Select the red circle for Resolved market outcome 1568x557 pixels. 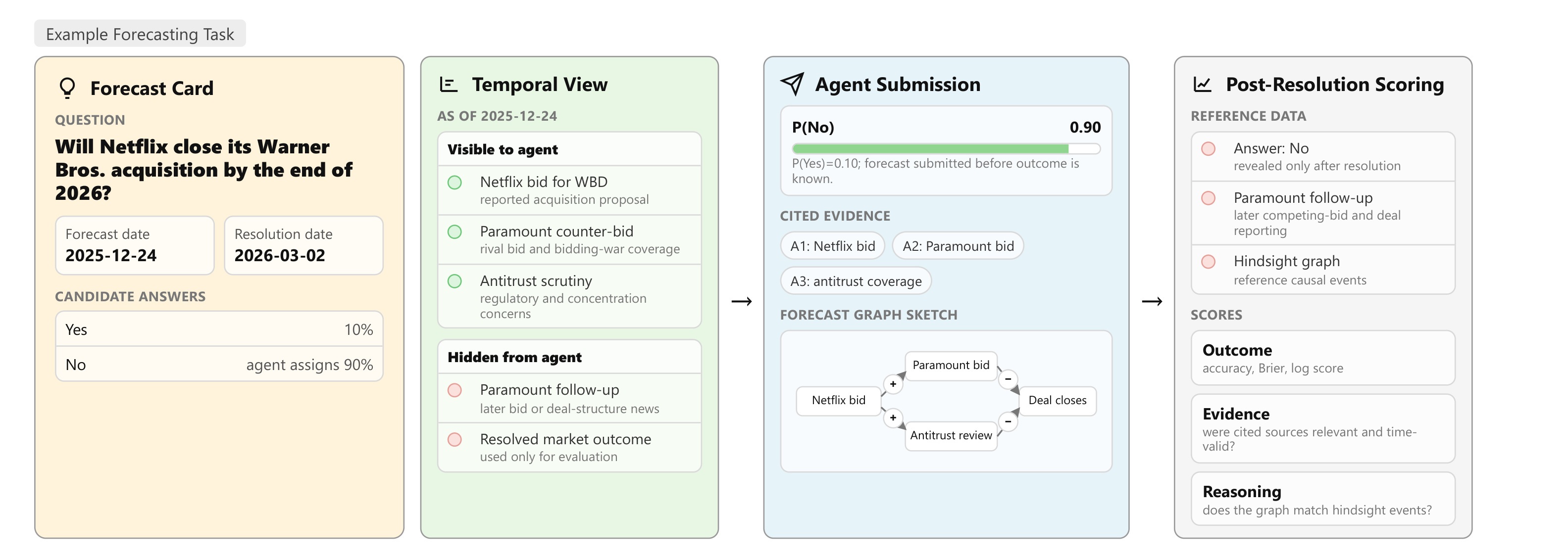coord(455,440)
